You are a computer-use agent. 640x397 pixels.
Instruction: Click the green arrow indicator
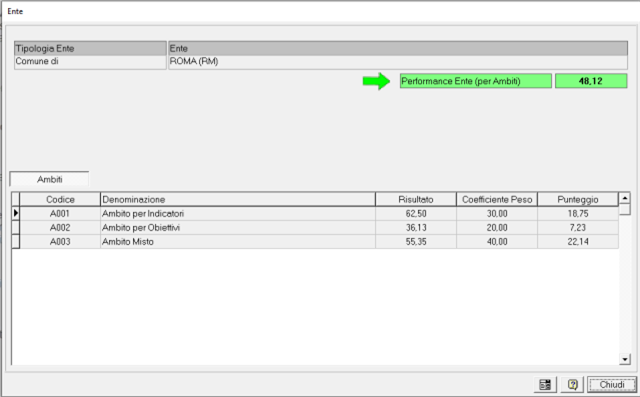point(376,81)
